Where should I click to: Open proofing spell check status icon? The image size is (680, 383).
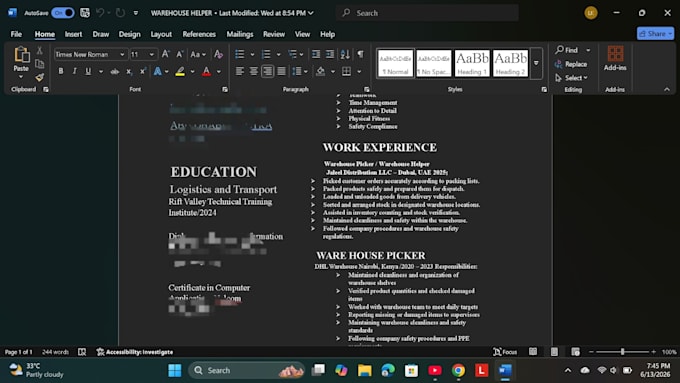tap(82, 352)
